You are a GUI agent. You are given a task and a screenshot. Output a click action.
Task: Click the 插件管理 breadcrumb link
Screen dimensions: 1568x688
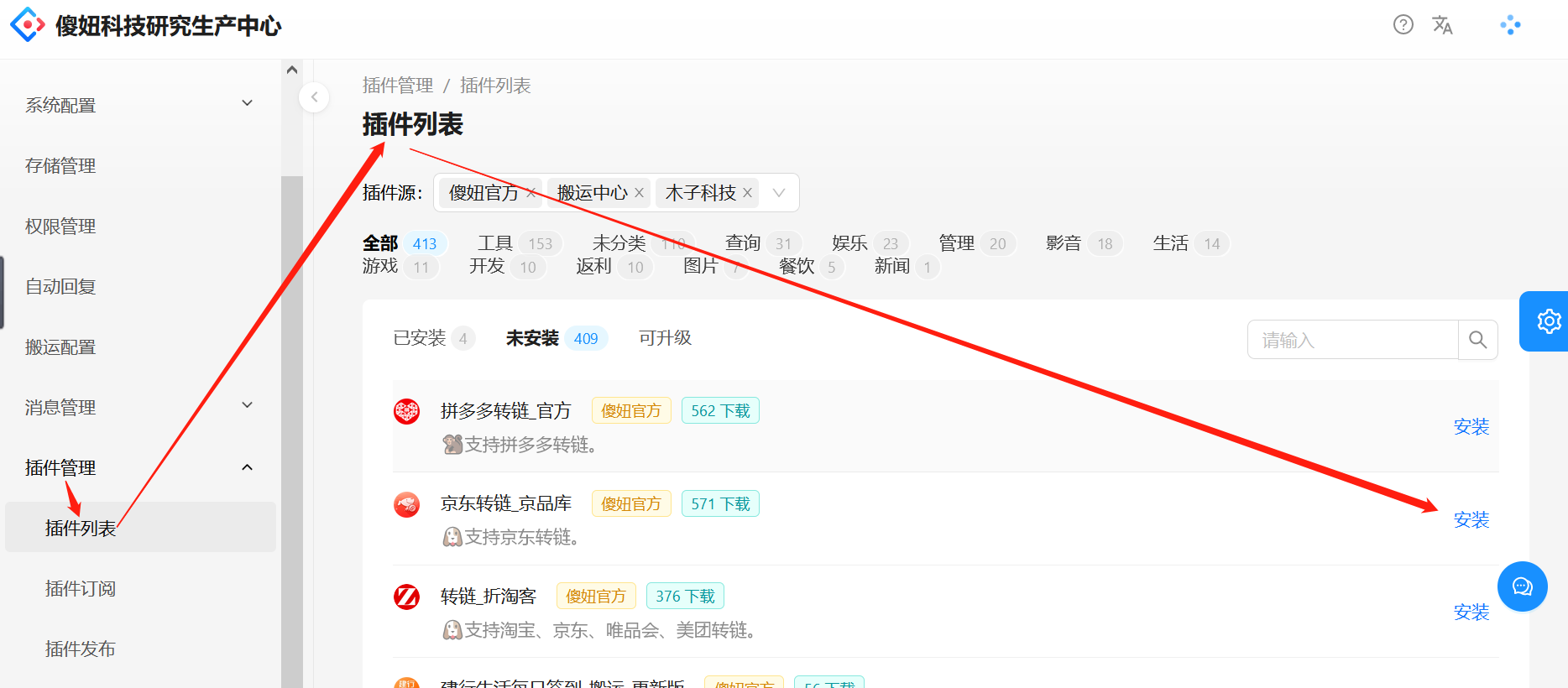(x=398, y=86)
